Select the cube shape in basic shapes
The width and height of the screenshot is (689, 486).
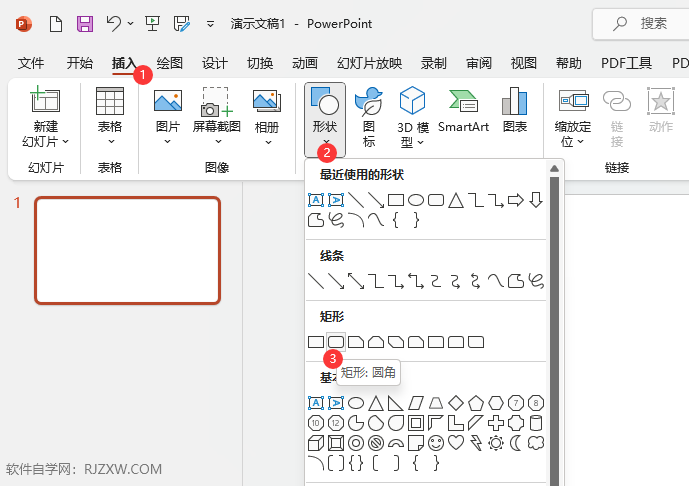(315, 443)
